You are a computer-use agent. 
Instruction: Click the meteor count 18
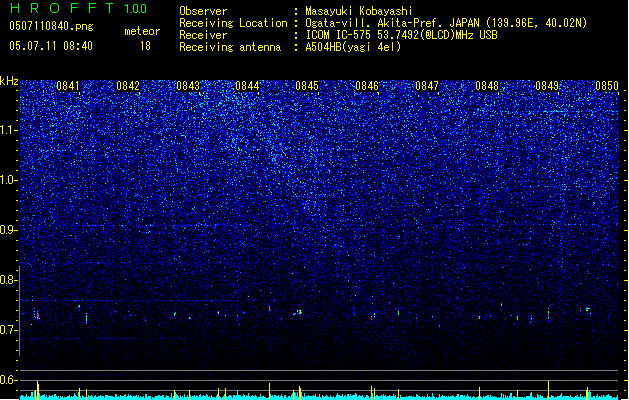click(145, 46)
